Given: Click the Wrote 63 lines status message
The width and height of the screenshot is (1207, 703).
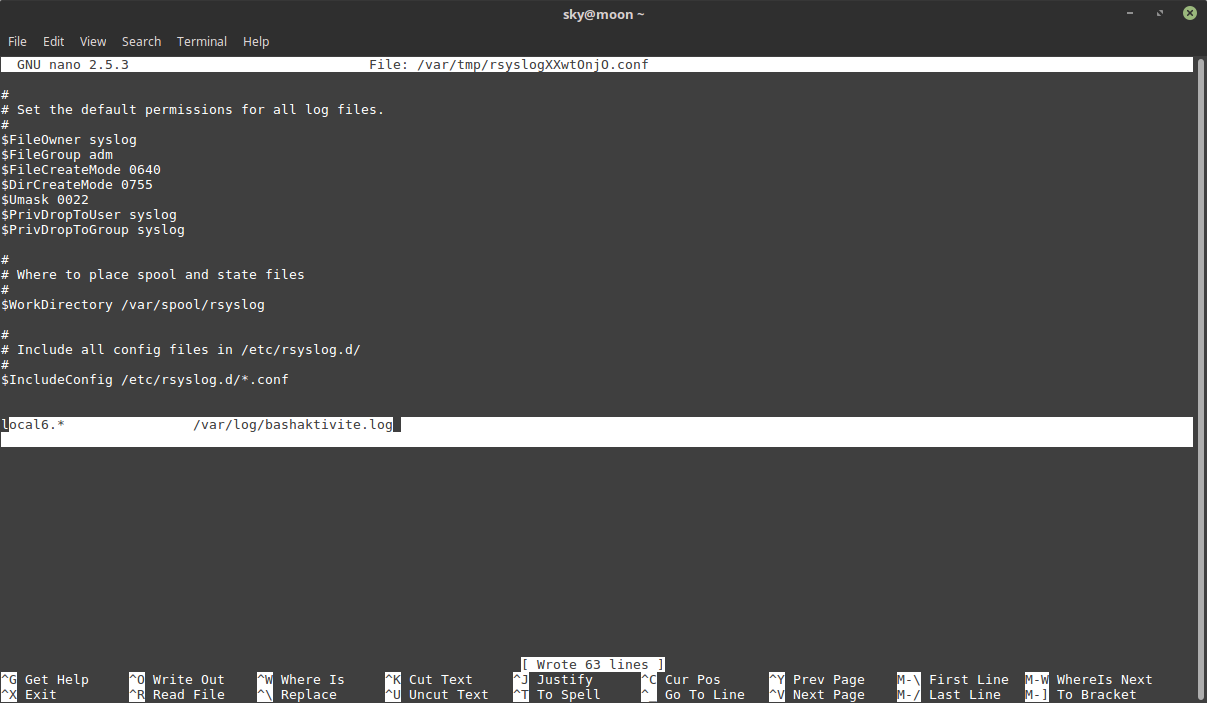Looking at the screenshot, I should click(591, 664).
